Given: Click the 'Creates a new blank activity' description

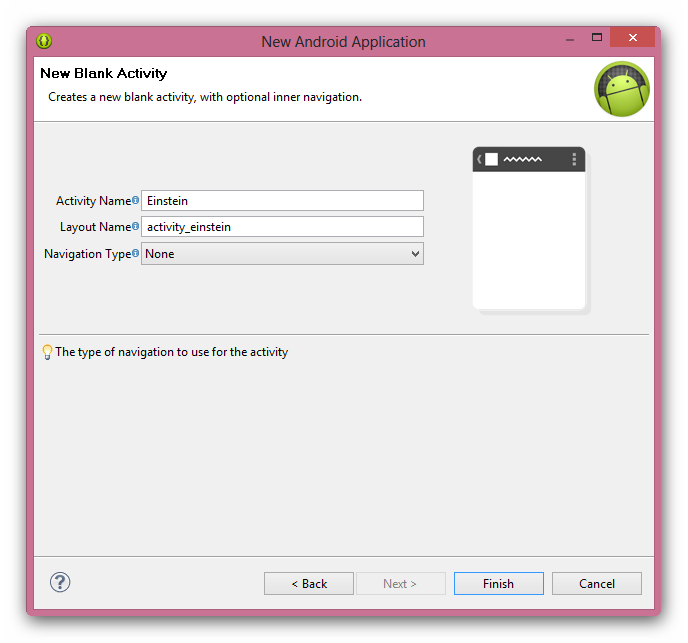Looking at the screenshot, I should 205,97.
